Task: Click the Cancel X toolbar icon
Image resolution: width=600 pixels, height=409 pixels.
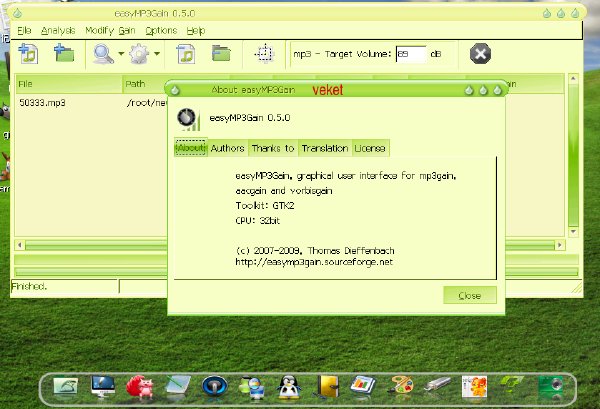Action: click(x=480, y=54)
